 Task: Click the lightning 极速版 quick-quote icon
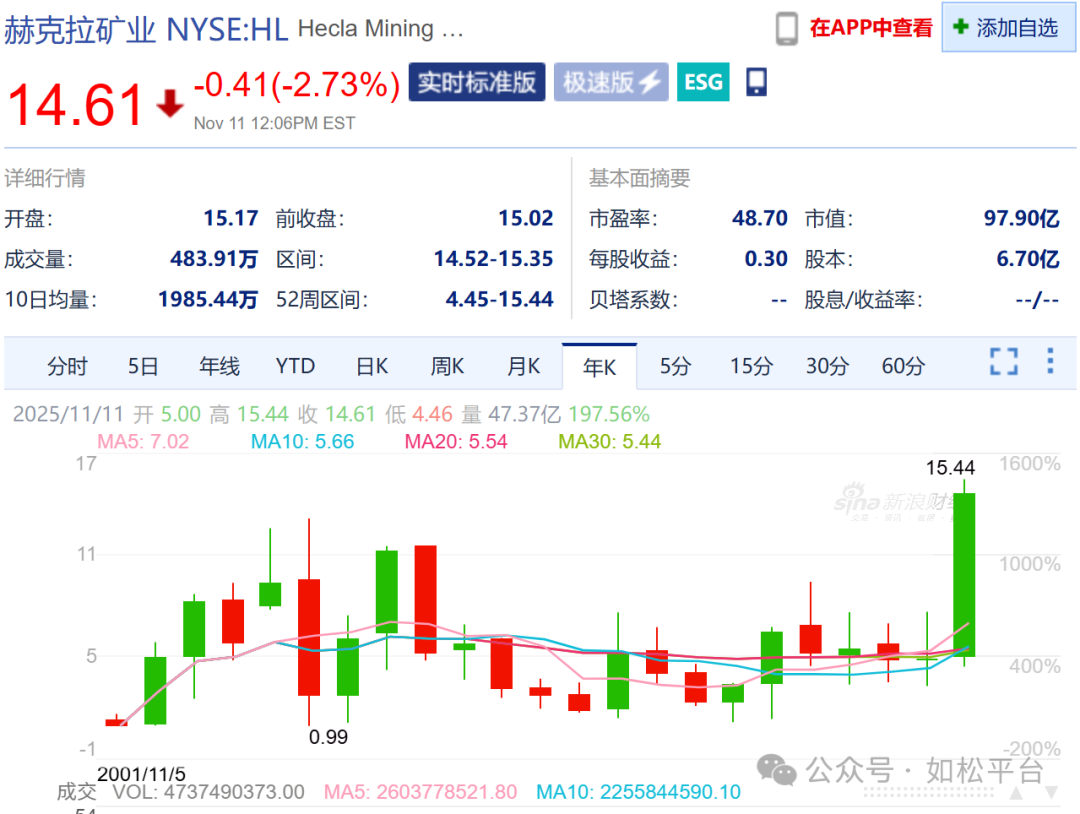[610, 82]
